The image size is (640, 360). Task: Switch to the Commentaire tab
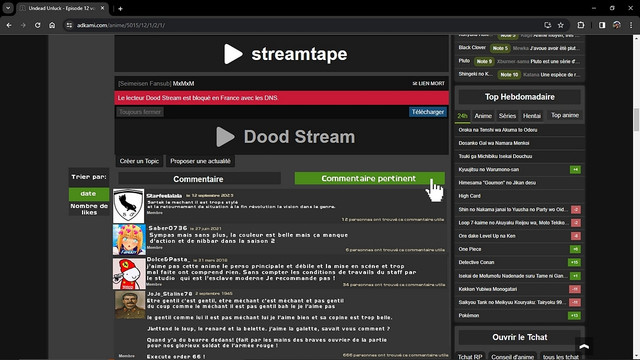[x=198, y=179]
